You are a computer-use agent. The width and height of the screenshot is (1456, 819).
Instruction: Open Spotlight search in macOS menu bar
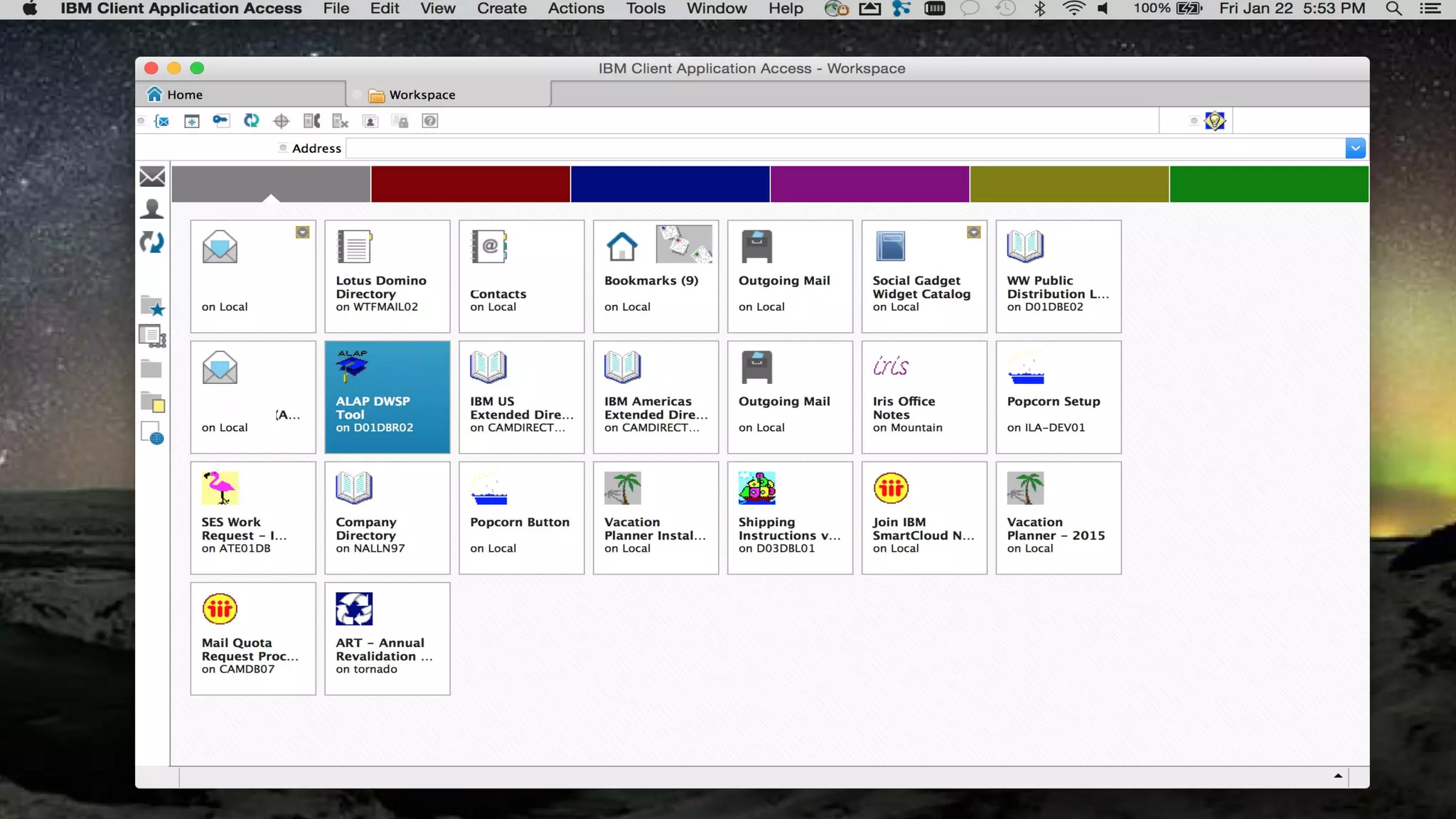[1393, 9]
